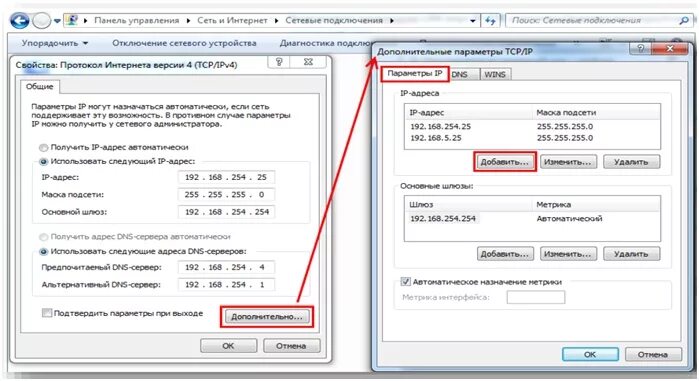The image size is (699, 381).
Task: Click the Forward navigation arrow in Explorer
Action: pos(41,20)
